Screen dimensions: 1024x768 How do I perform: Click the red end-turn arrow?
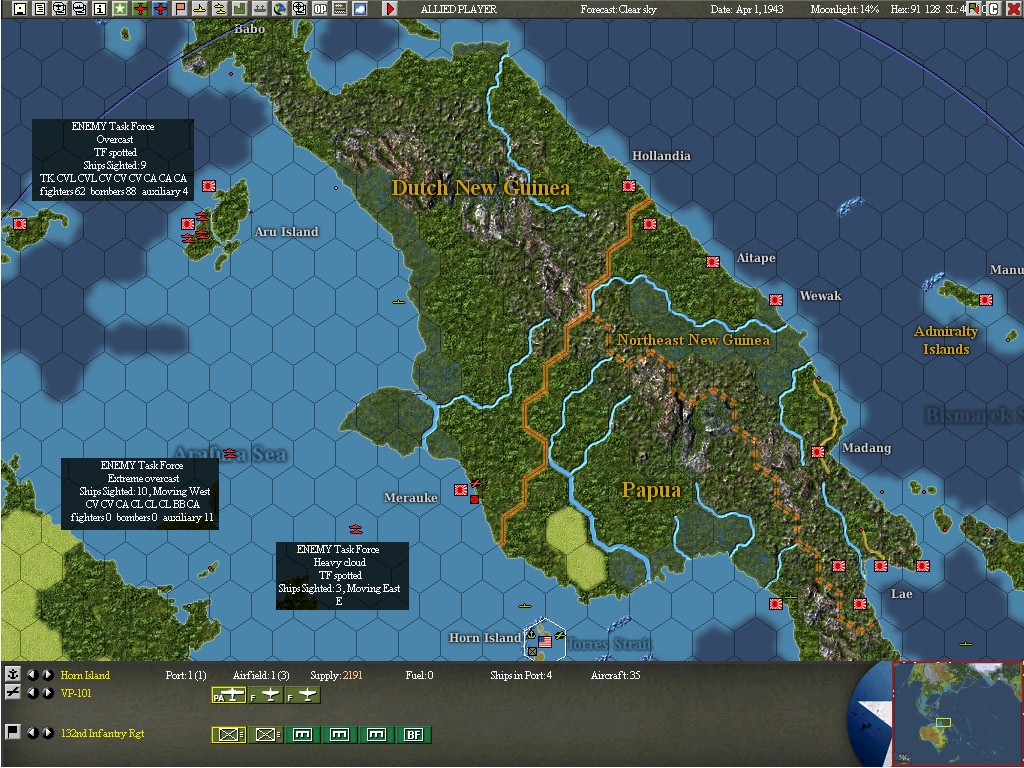click(390, 8)
